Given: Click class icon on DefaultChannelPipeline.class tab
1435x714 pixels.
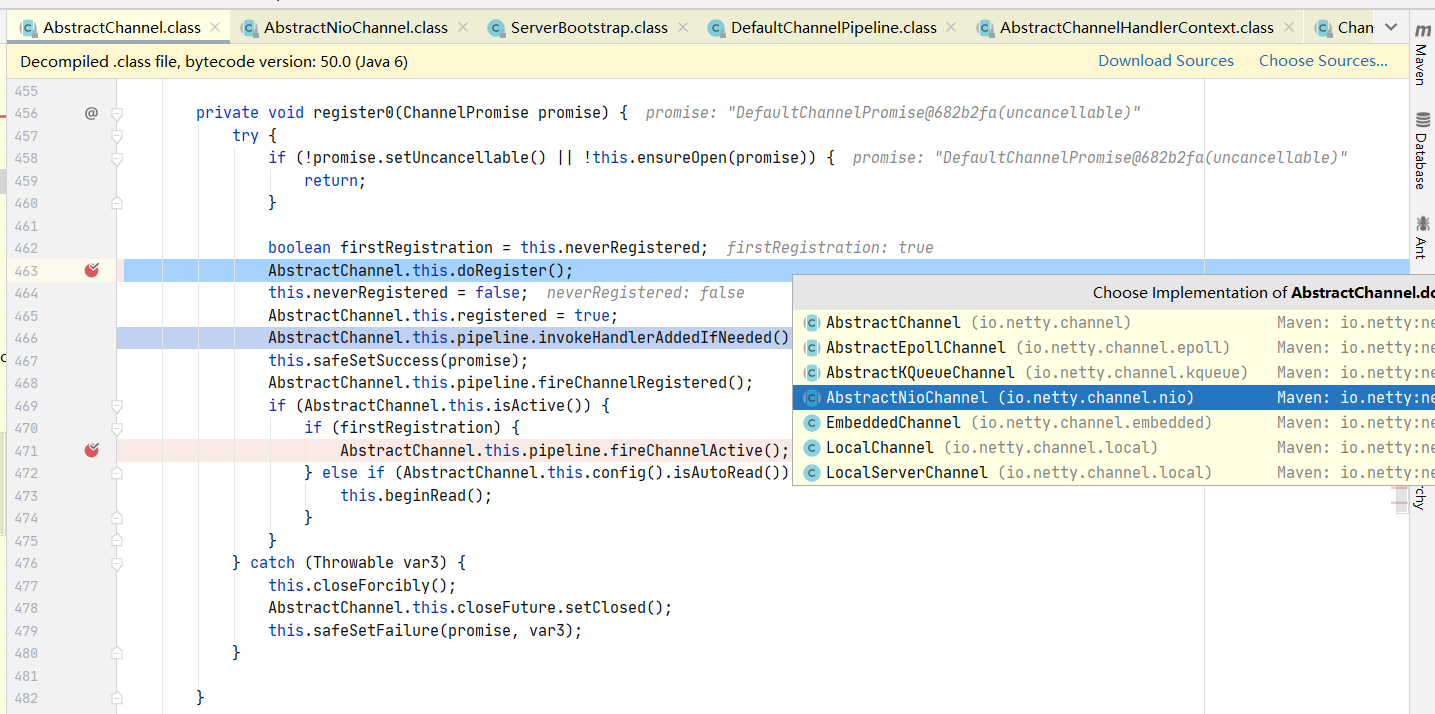Looking at the screenshot, I should point(716,28).
